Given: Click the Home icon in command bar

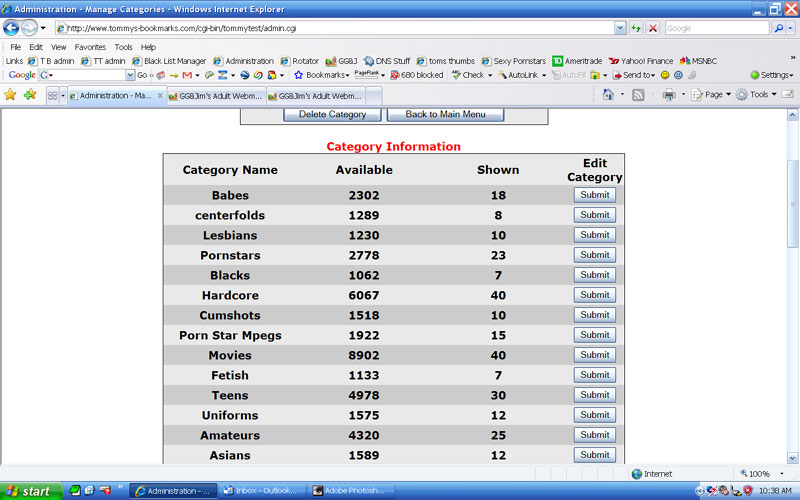Looking at the screenshot, I should [608, 95].
